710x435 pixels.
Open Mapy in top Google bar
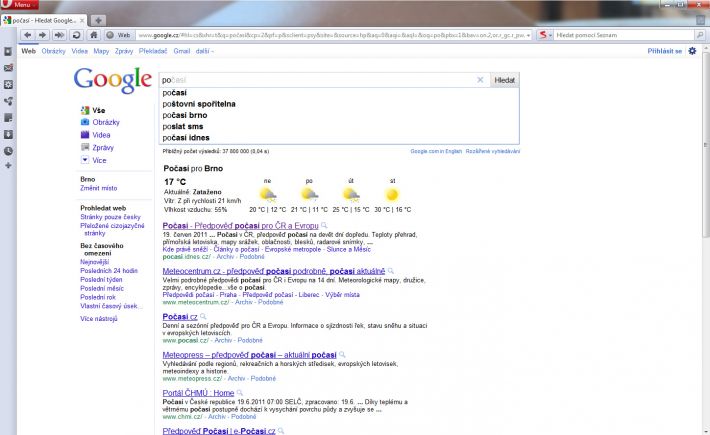coord(101,51)
